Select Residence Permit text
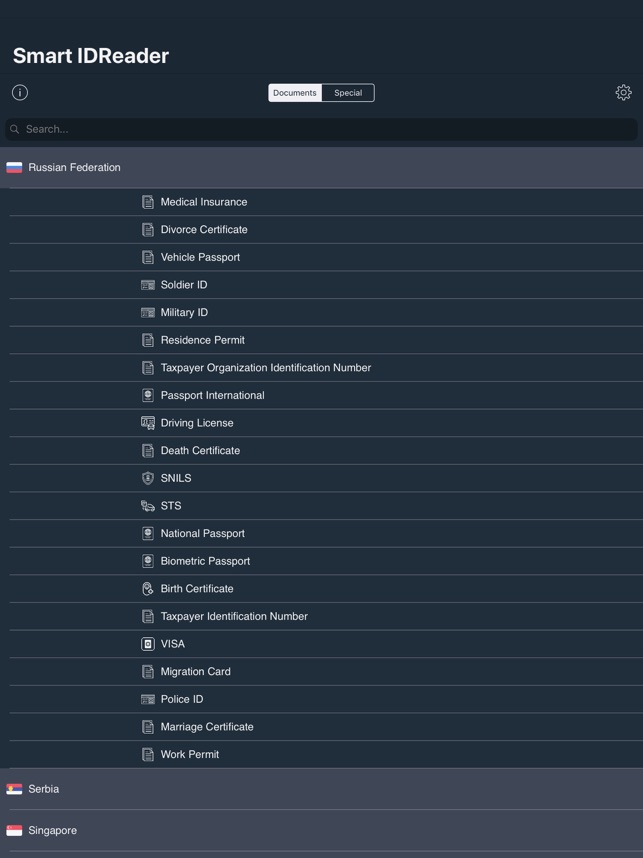The image size is (643, 858). tap(202, 340)
